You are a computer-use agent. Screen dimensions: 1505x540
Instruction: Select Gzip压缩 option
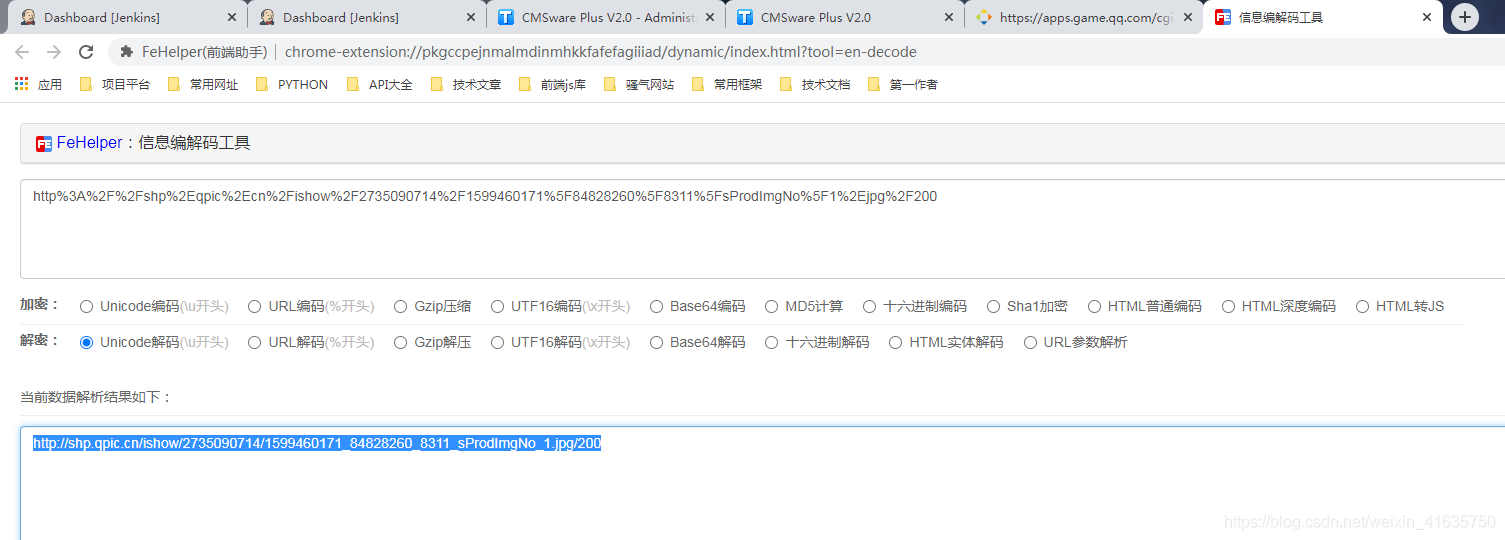(401, 307)
